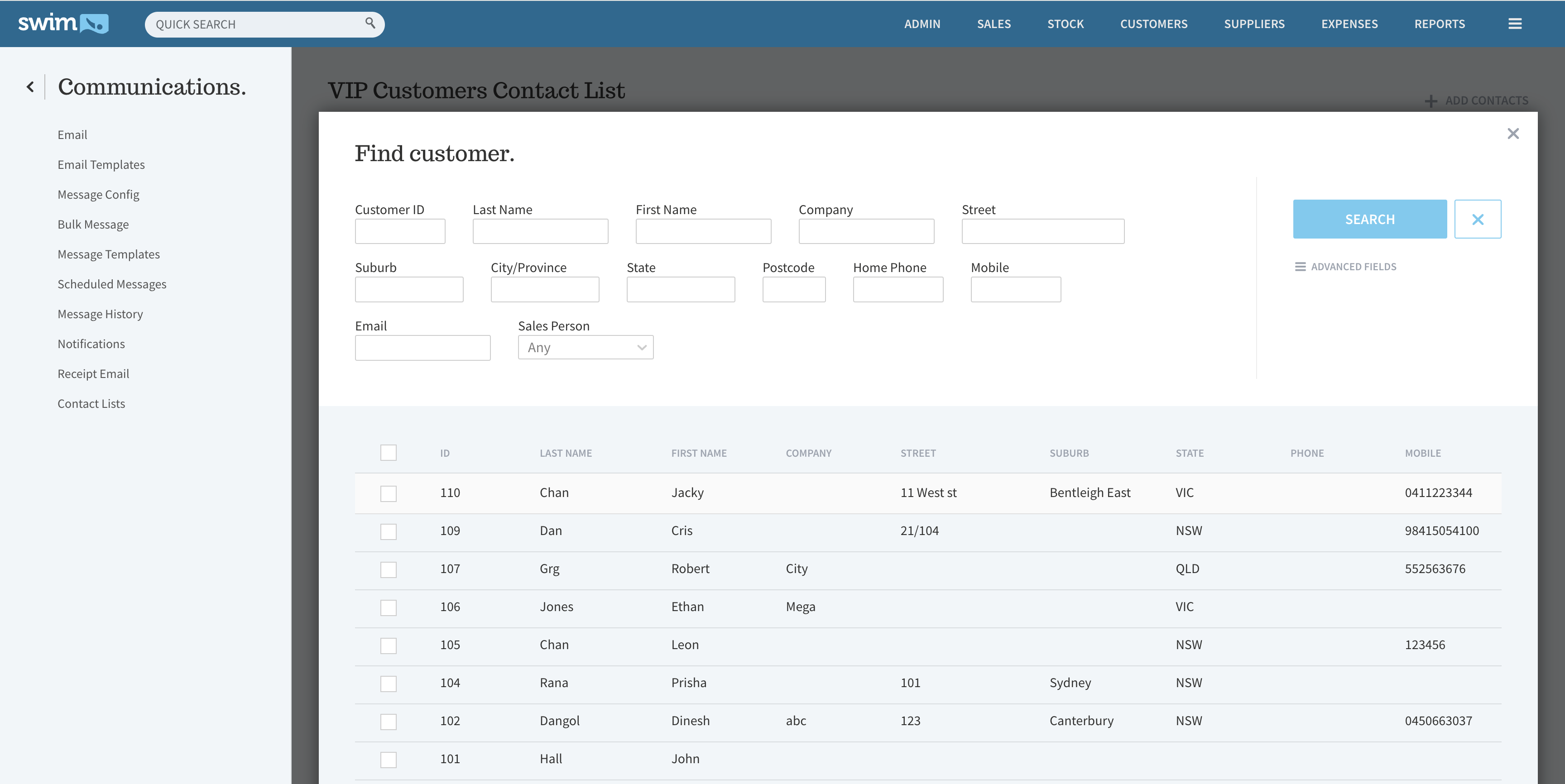Click into the Last Name field

coord(540,231)
